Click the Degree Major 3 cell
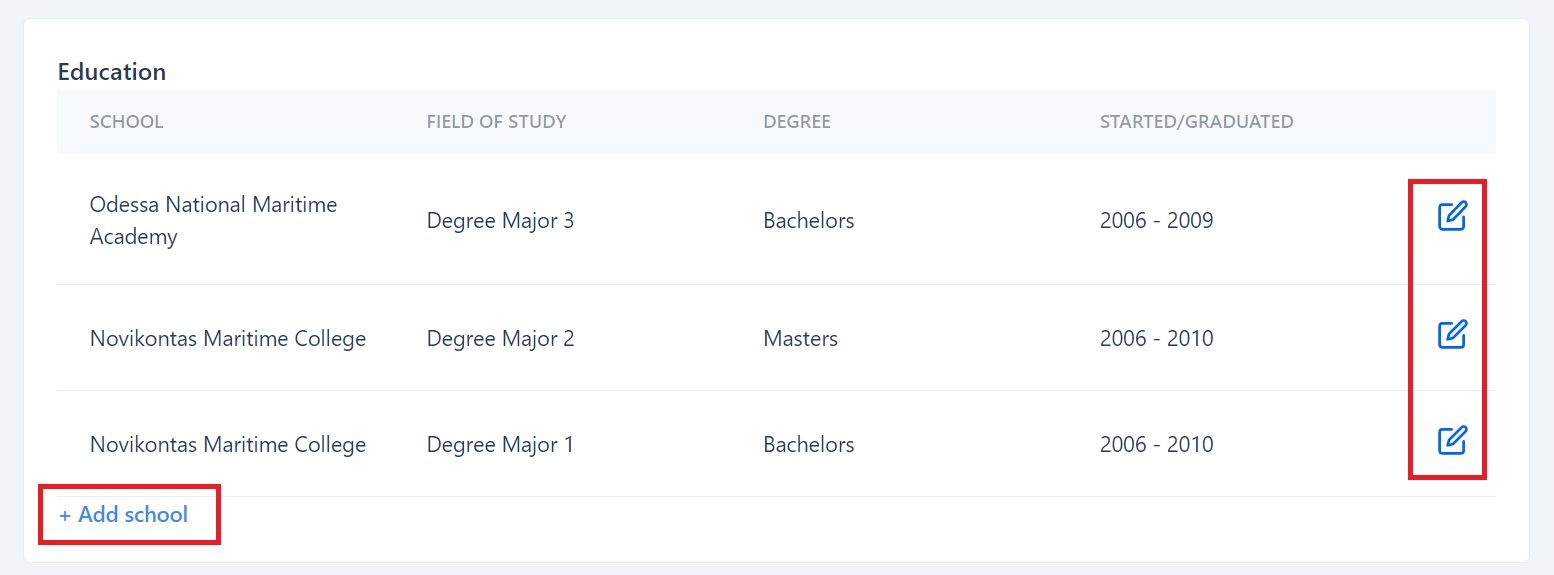The width and height of the screenshot is (1554, 575). tap(500, 220)
